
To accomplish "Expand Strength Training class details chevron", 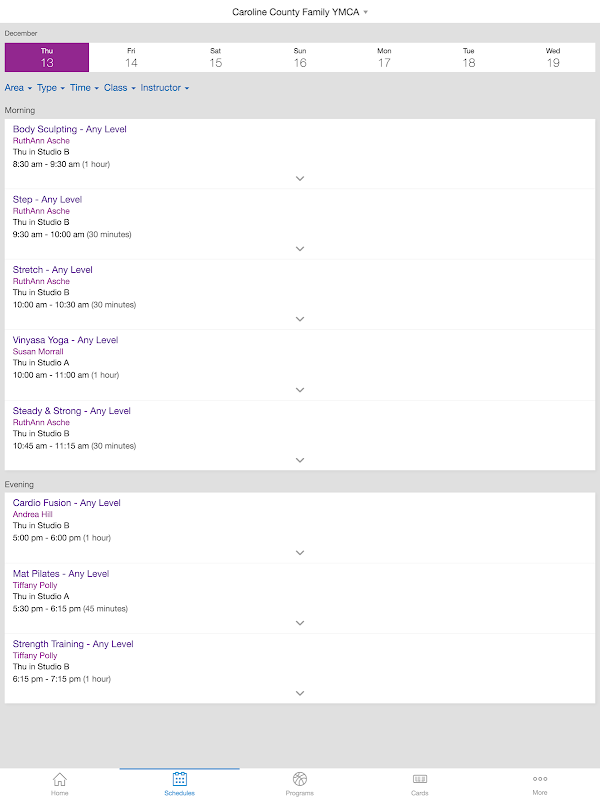I will (300, 693).
